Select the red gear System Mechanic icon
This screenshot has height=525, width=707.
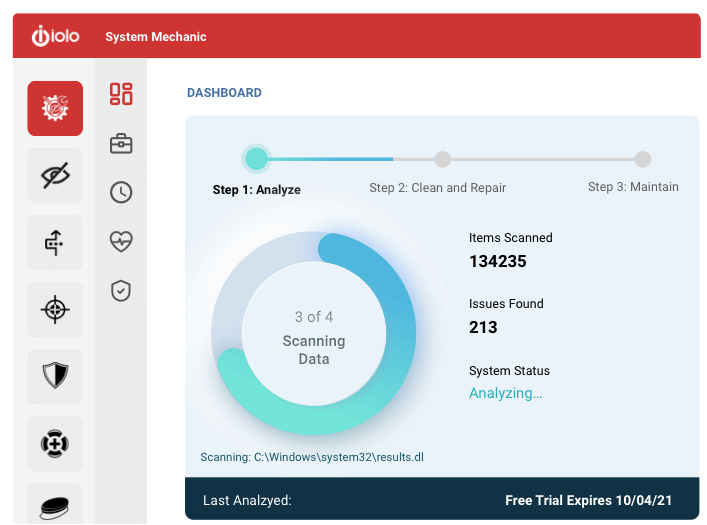tap(55, 108)
